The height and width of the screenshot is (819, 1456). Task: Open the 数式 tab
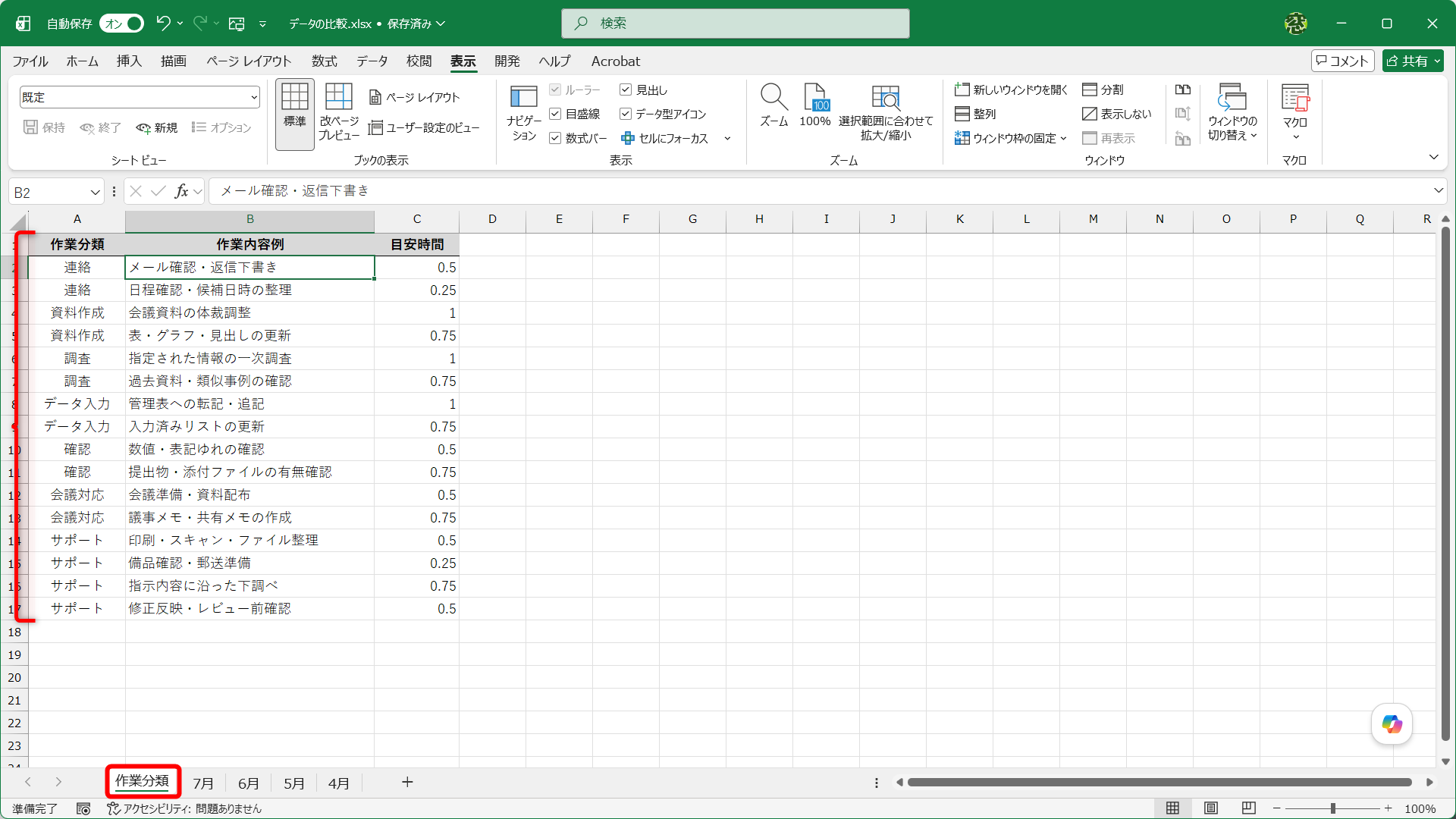tap(325, 61)
